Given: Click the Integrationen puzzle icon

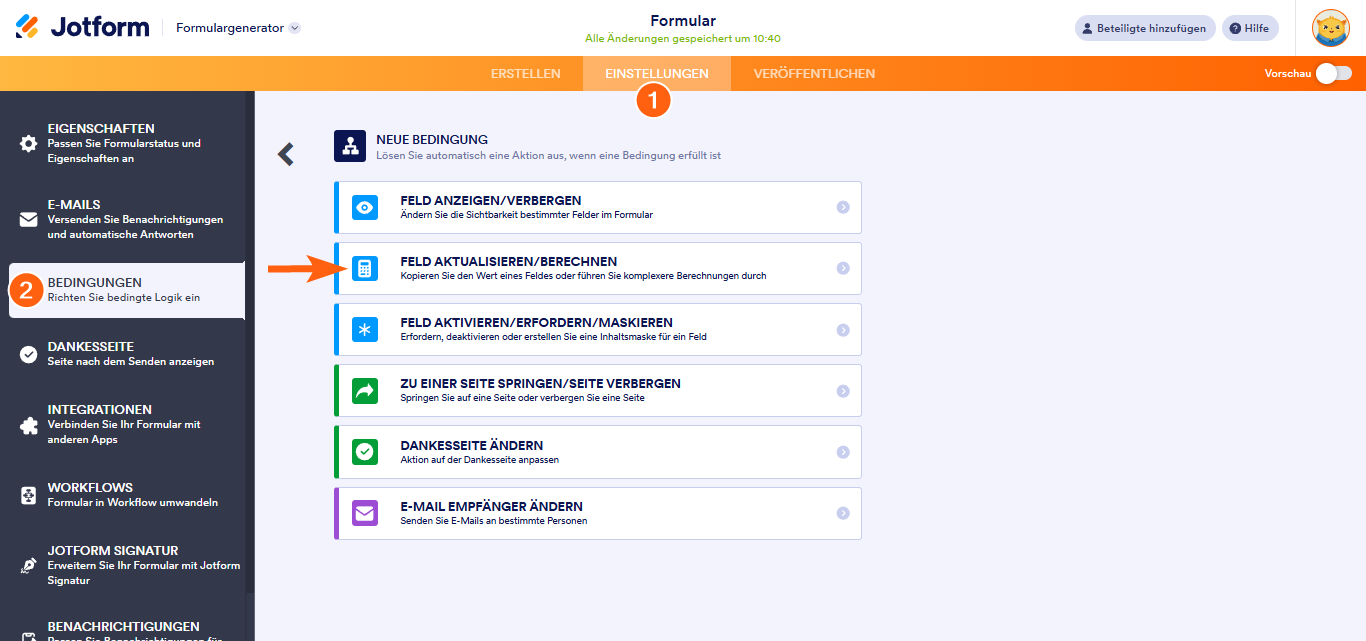Looking at the screenshot, I should click(29, 424).
